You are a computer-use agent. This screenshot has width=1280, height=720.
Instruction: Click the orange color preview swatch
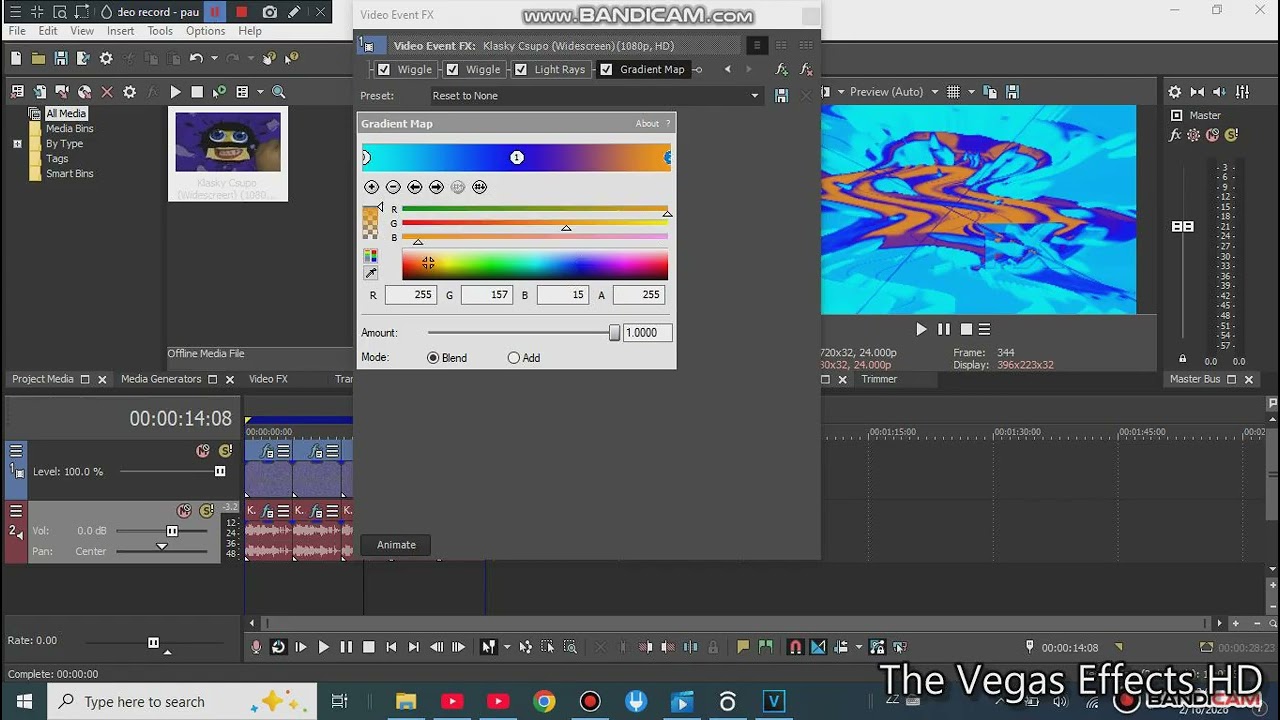click(x=371, y=222)
